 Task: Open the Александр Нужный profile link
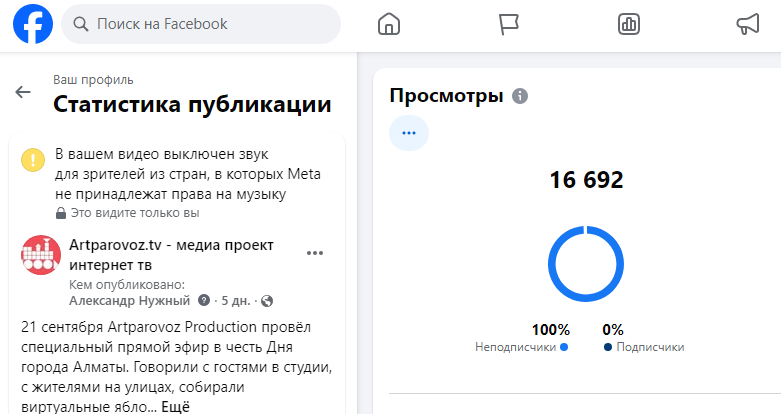click(130, 300)
